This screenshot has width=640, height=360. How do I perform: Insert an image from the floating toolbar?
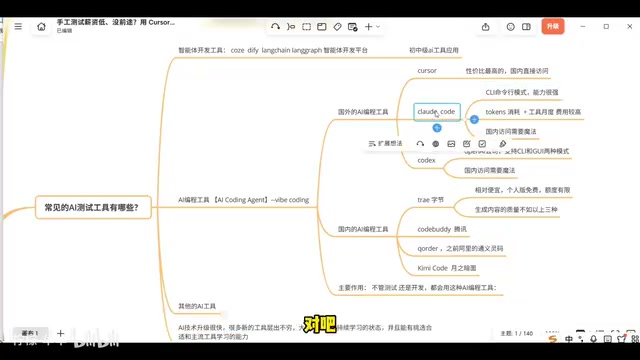pos(451,144)
